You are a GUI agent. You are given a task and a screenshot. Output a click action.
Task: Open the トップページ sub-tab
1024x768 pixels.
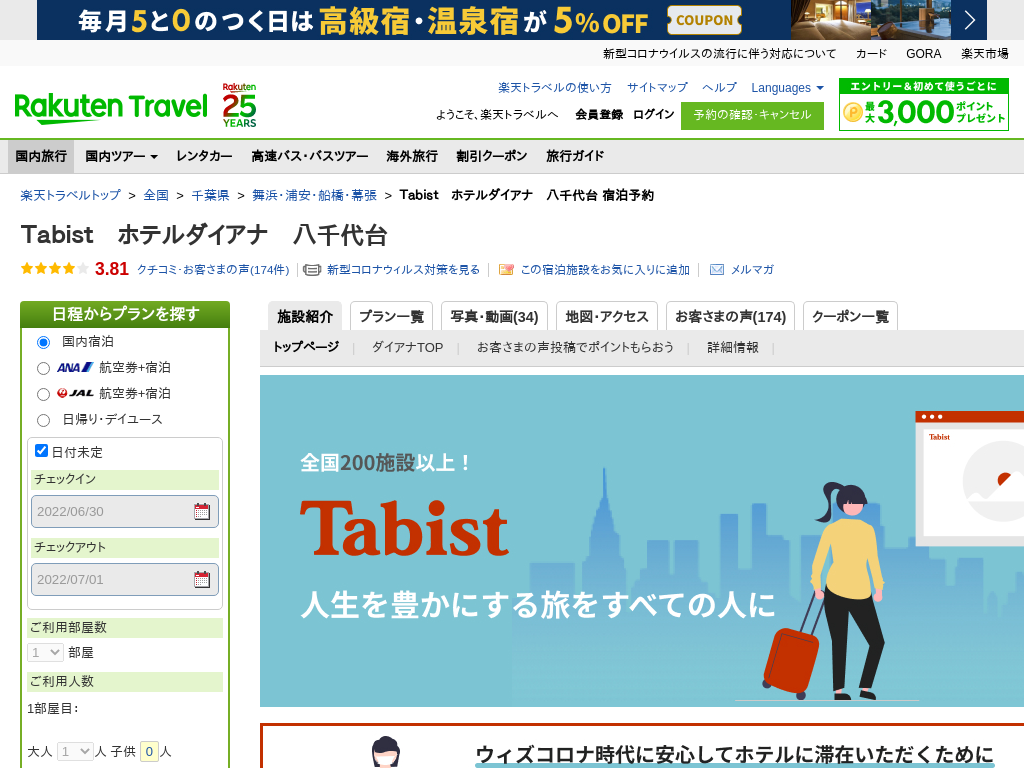[306, 347]
